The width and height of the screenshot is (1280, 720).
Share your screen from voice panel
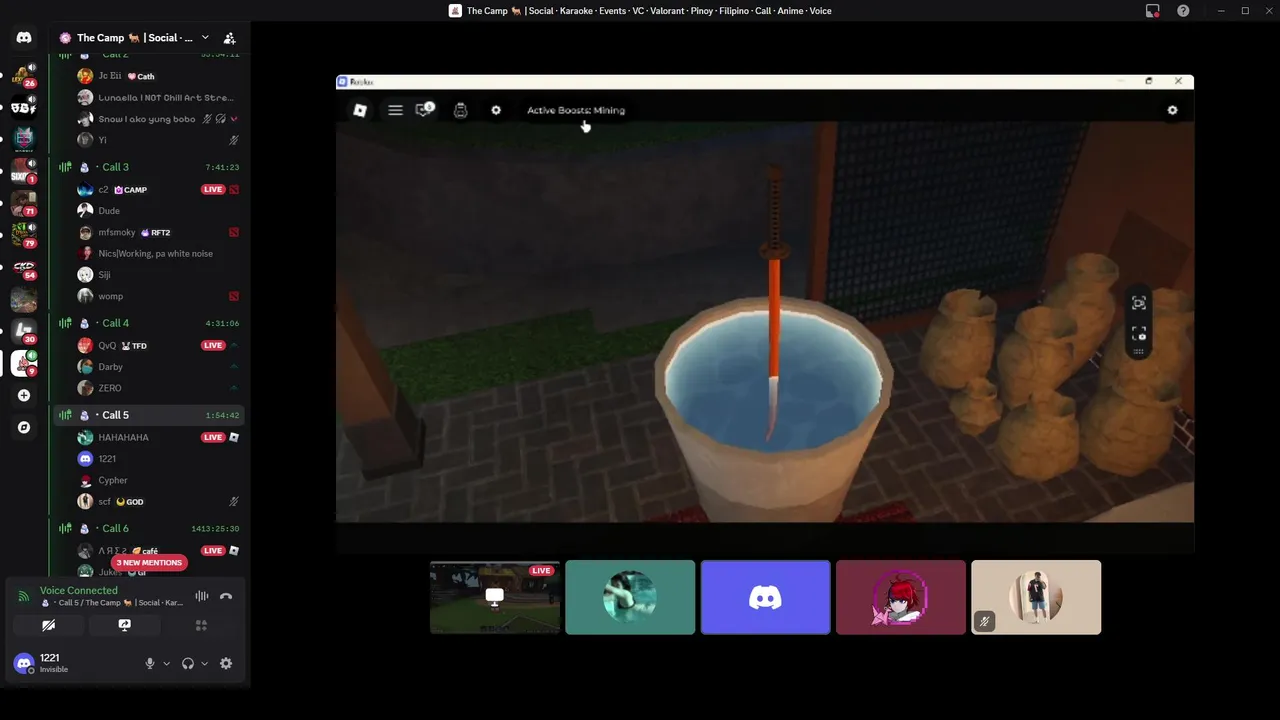[x=125, y=625]
